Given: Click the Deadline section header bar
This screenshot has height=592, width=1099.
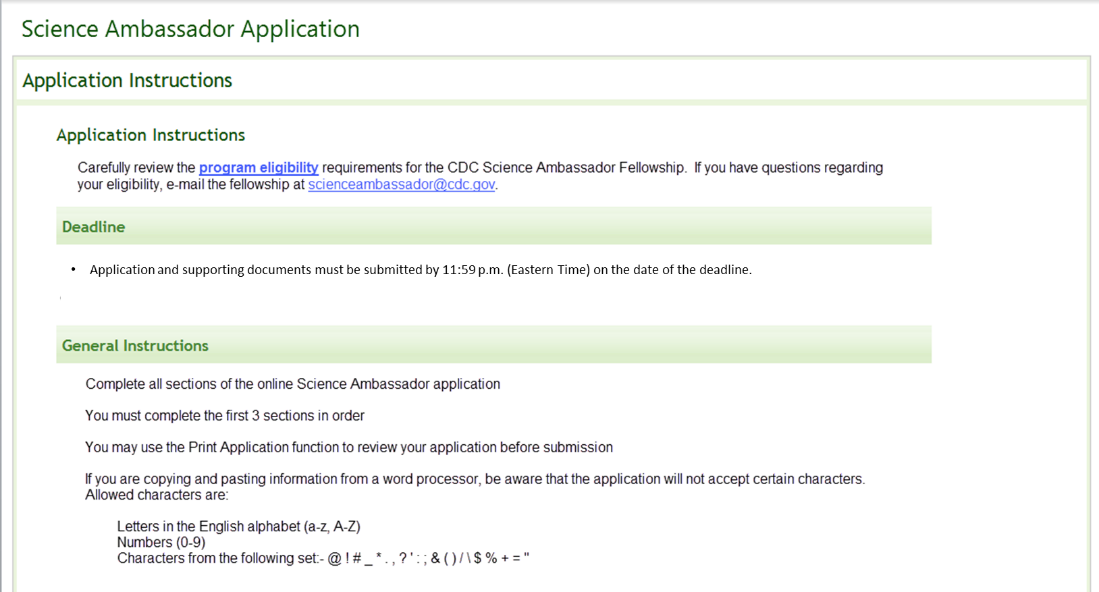Looking at the screenshot, I should click(494, 227).
